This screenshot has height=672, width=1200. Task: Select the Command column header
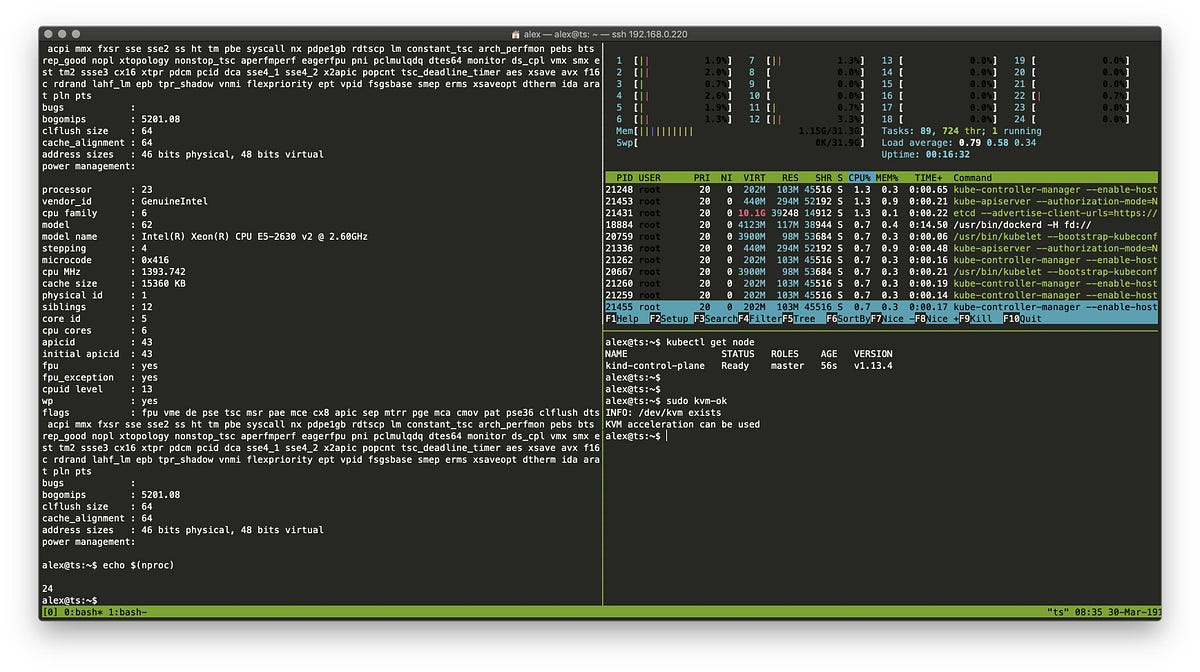click(973, 178)
